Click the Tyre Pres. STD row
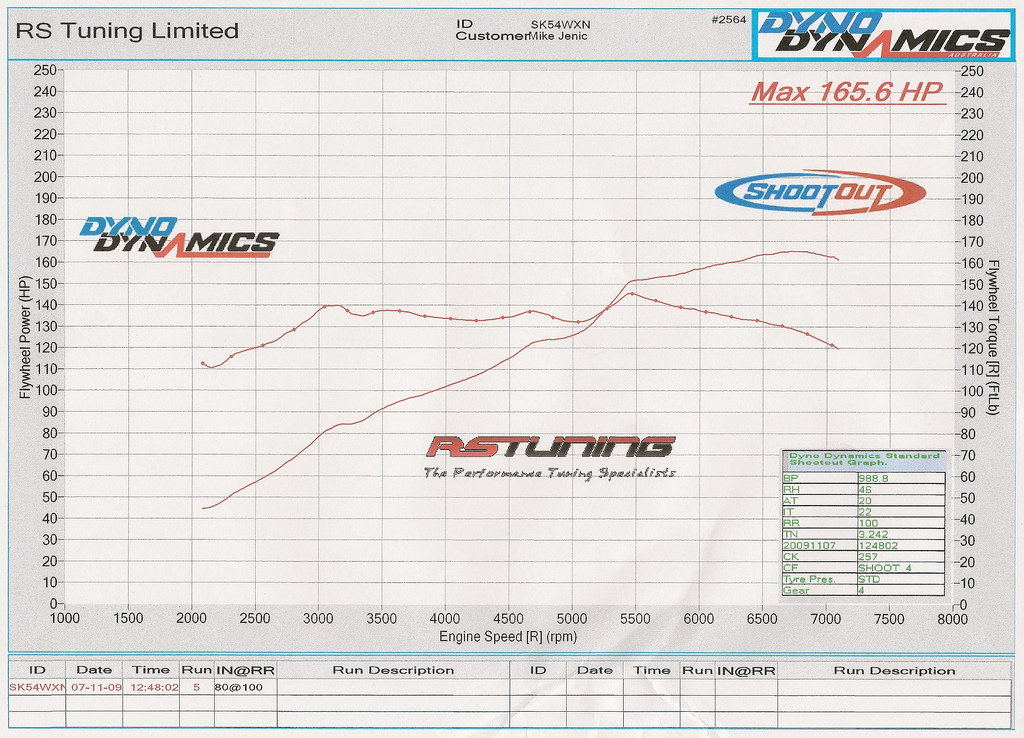The width and height of the screenshot is (1024, 738). (x=863, y=579)
